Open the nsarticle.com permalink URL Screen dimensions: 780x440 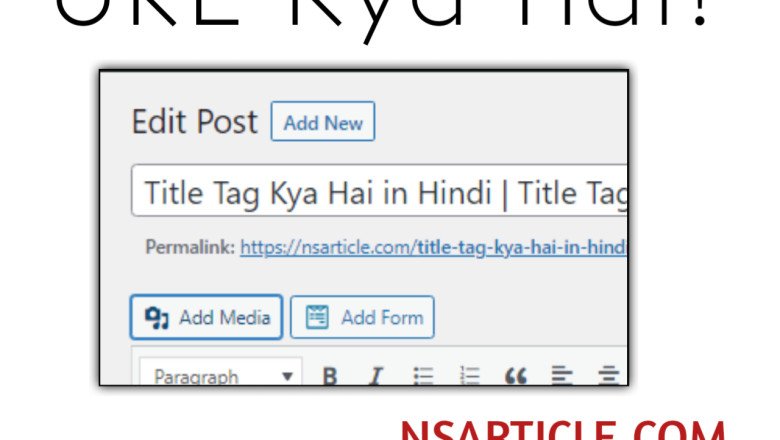coord(432,247)
